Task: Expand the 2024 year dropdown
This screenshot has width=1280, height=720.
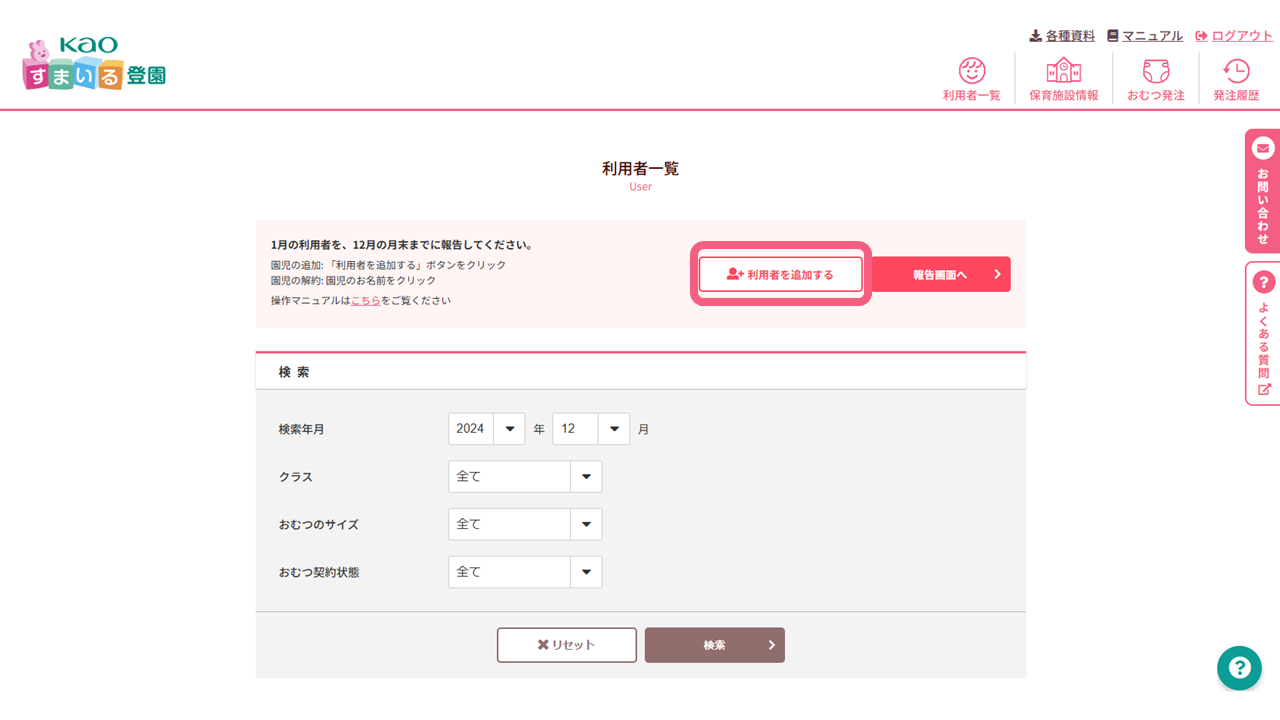Action: (x=487, y=429)
